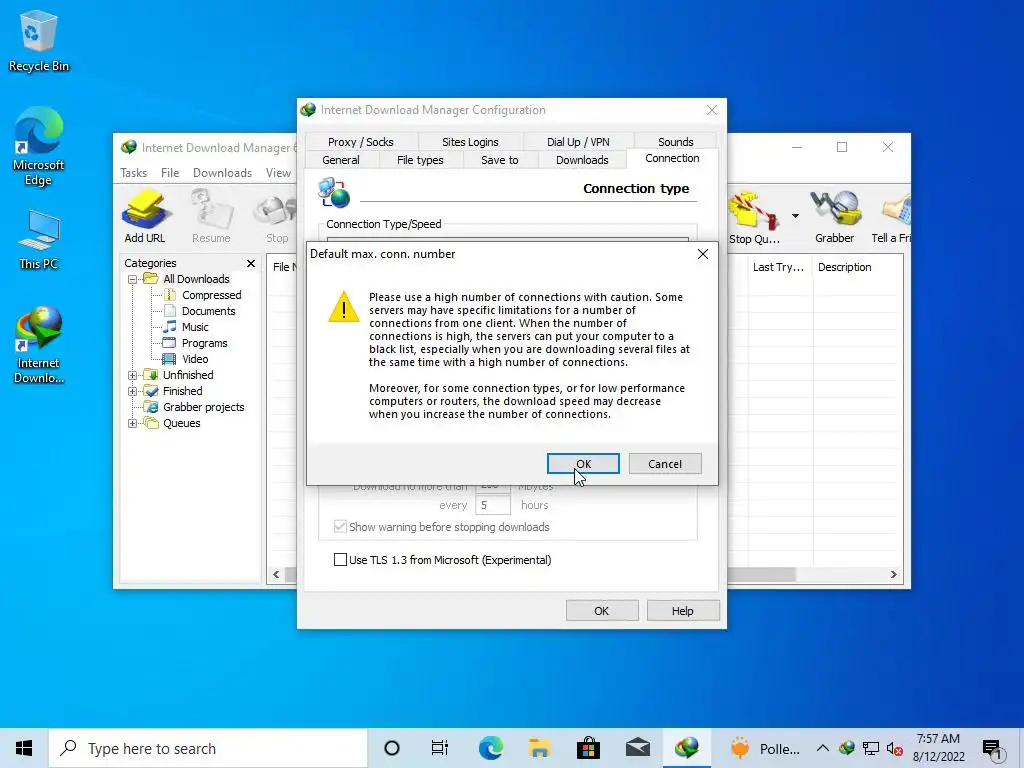Click the Stop Queue toolbar icon
Screen dimensions: 1024x768
[x=755, y=216]
